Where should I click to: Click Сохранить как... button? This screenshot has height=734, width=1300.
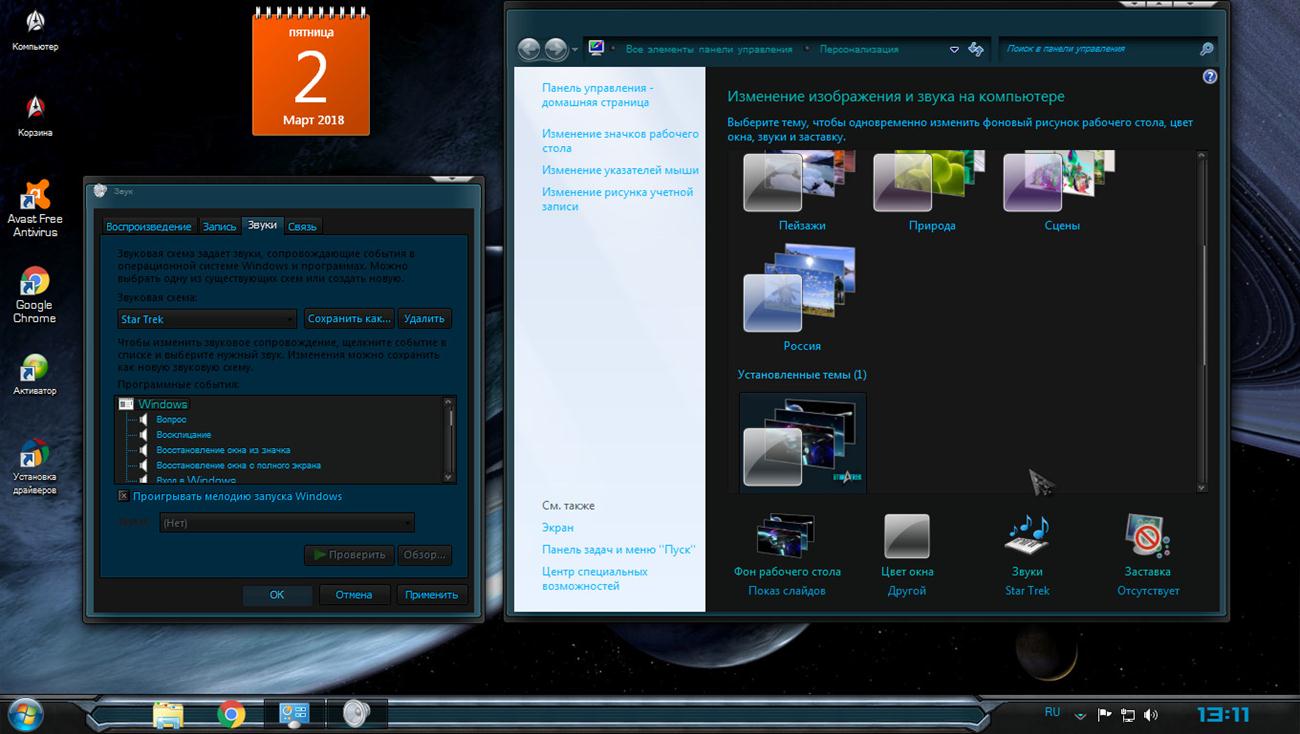[x=349, y=319]
